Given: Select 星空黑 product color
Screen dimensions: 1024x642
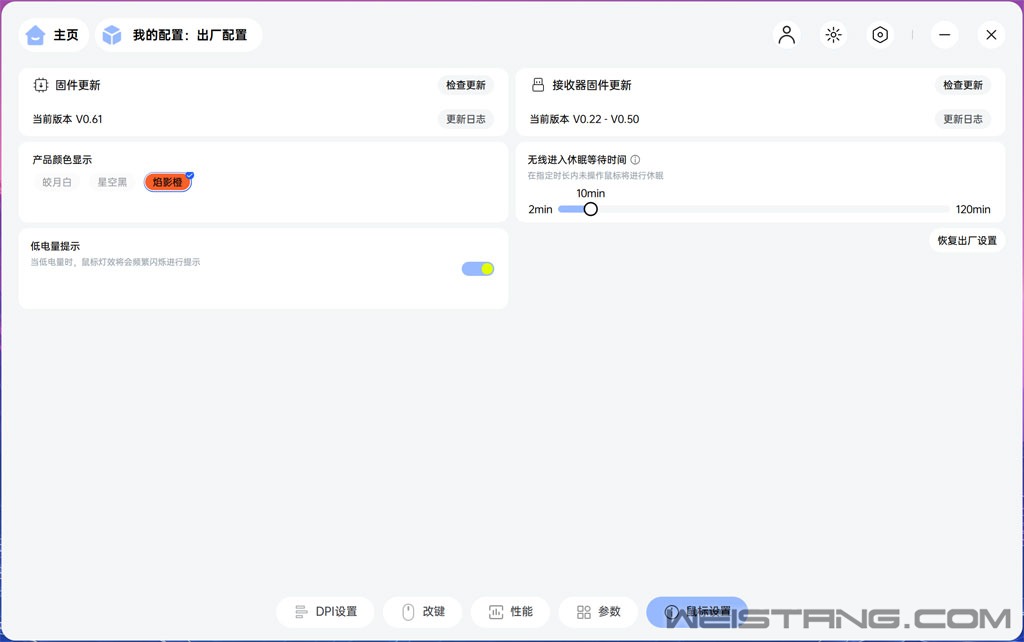Looking at the screenshot, I should pos(112,182).
